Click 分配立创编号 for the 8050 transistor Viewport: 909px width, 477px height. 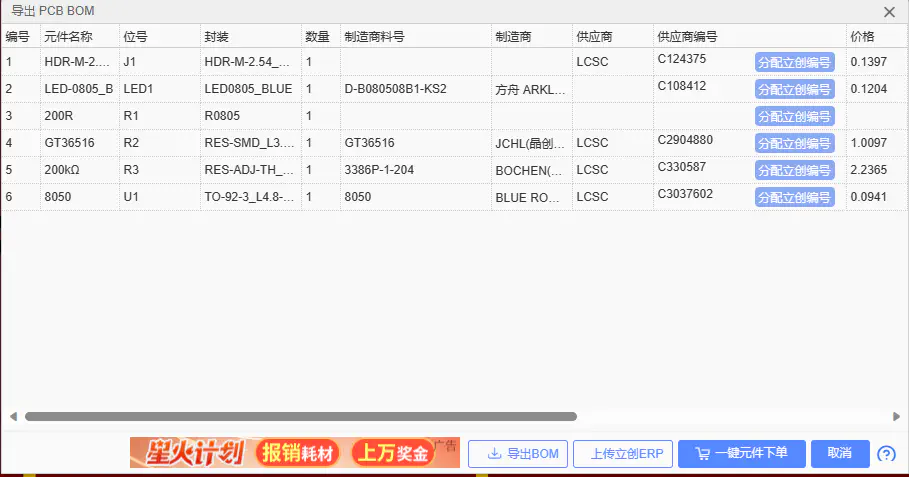pos(794,198)
